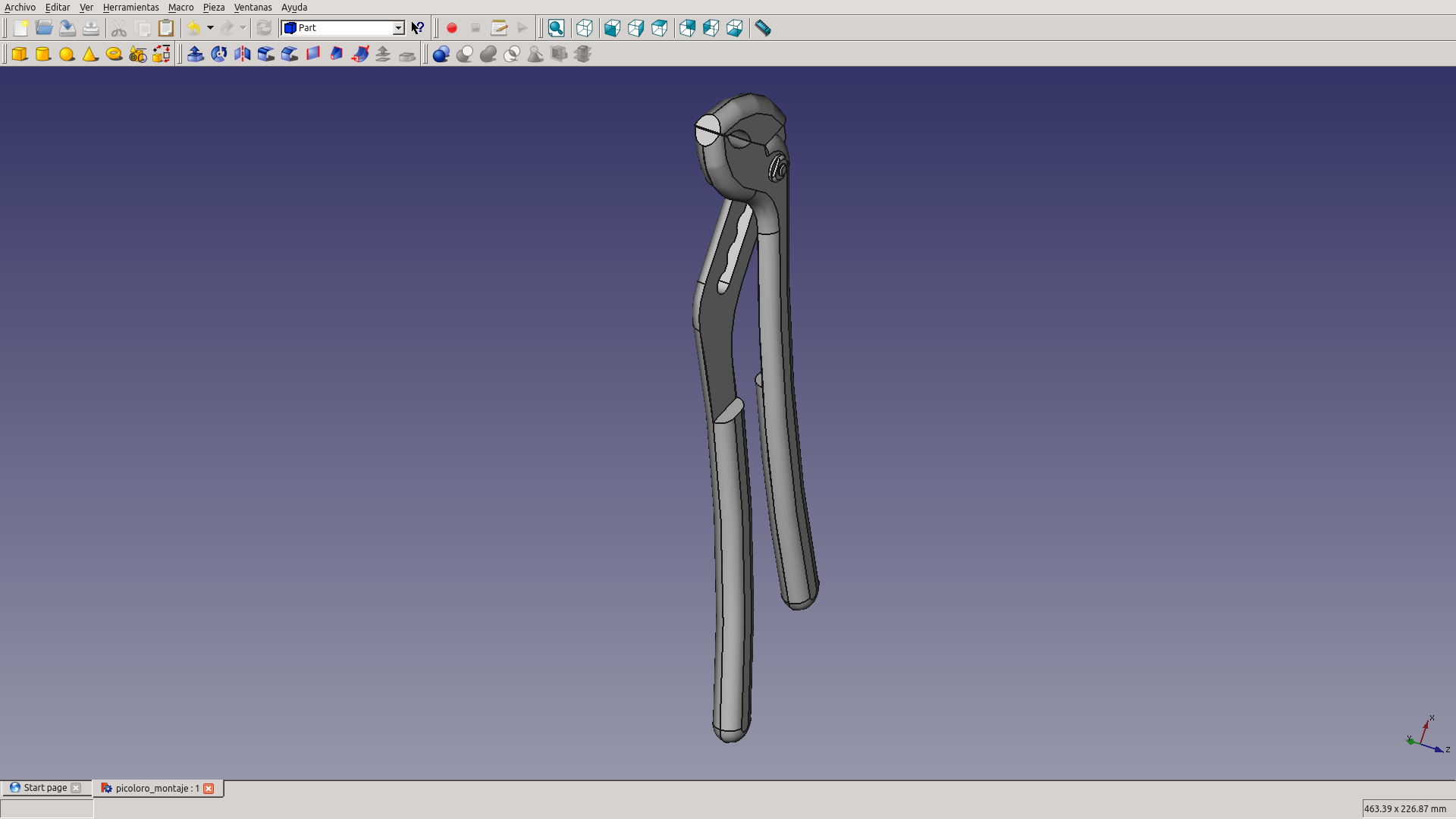This screenshot has height=819, width=1456.
Task: Click the Union (fuse) shapes icon
Action: tap(488, 54)
